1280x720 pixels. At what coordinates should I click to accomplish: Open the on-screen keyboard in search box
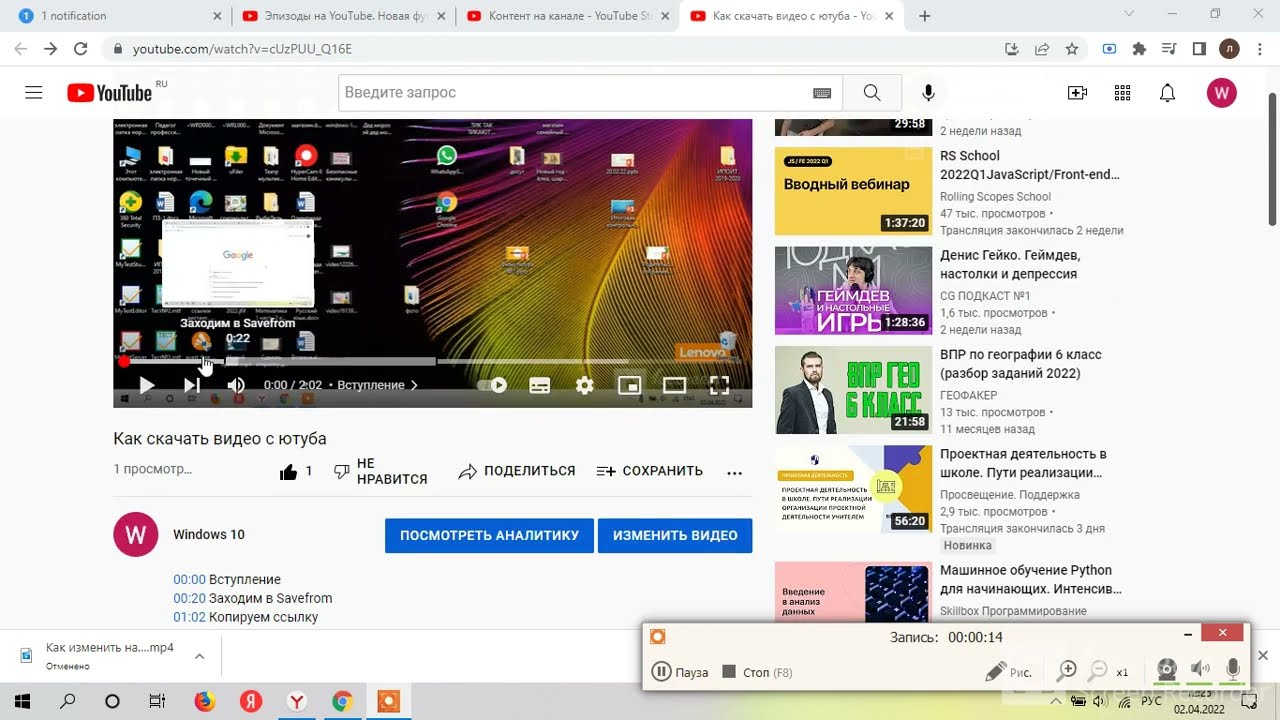click(822, 93)
